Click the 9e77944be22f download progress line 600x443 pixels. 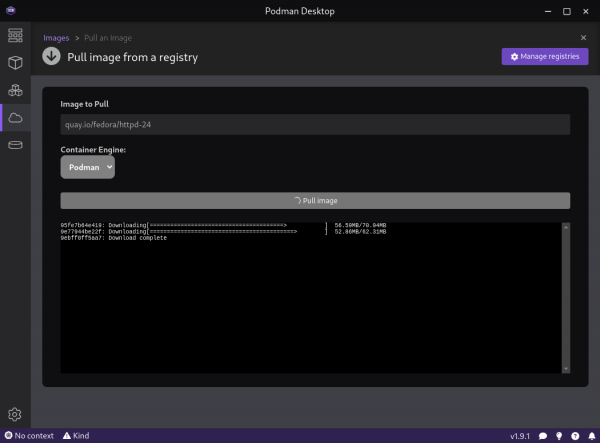[223, 232]
